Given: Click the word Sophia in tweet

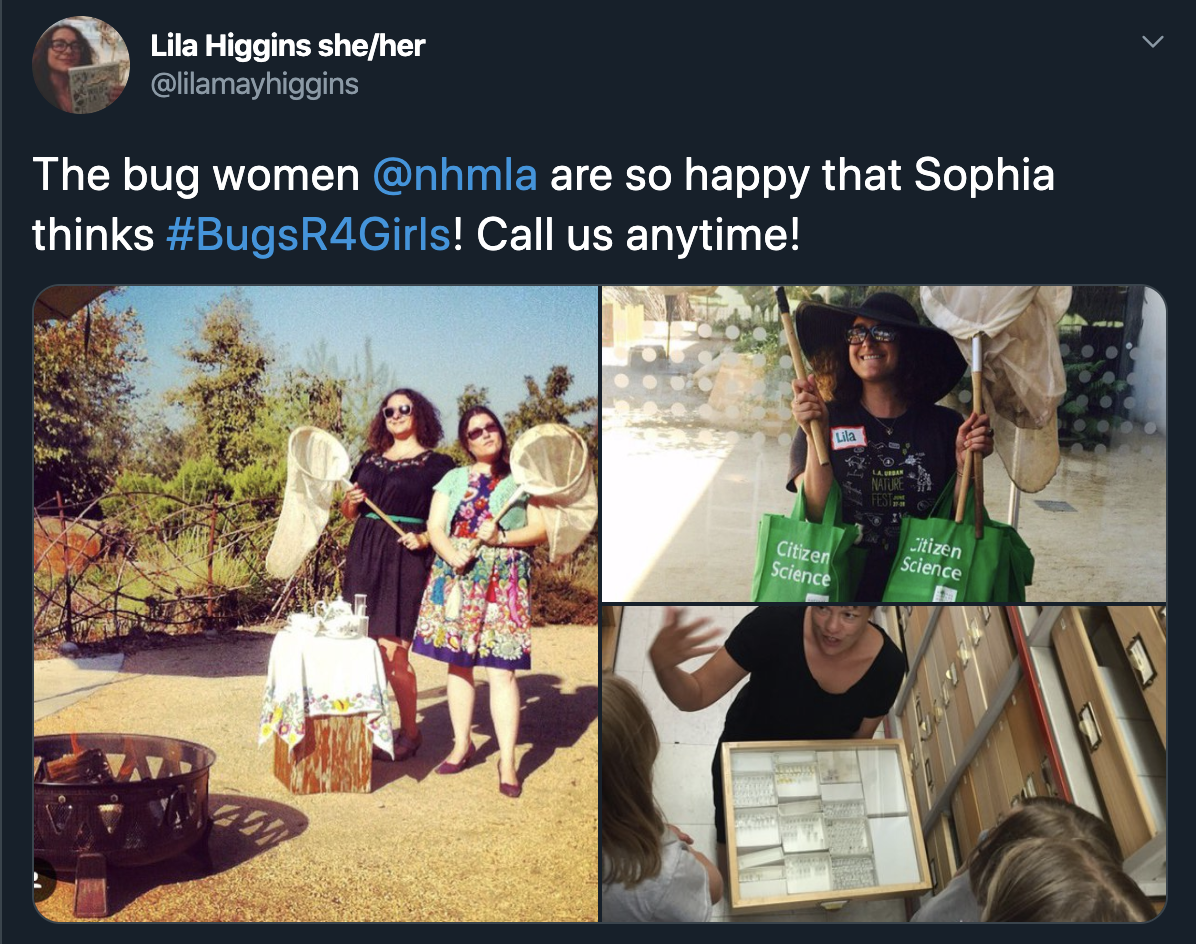Looking at the screenshot, I should click(x=984, y=175).
